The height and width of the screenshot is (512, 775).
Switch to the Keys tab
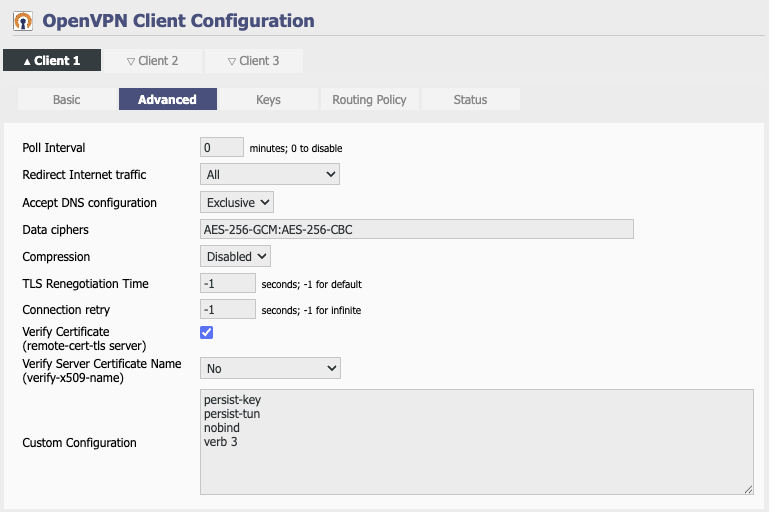pos(268,99)
